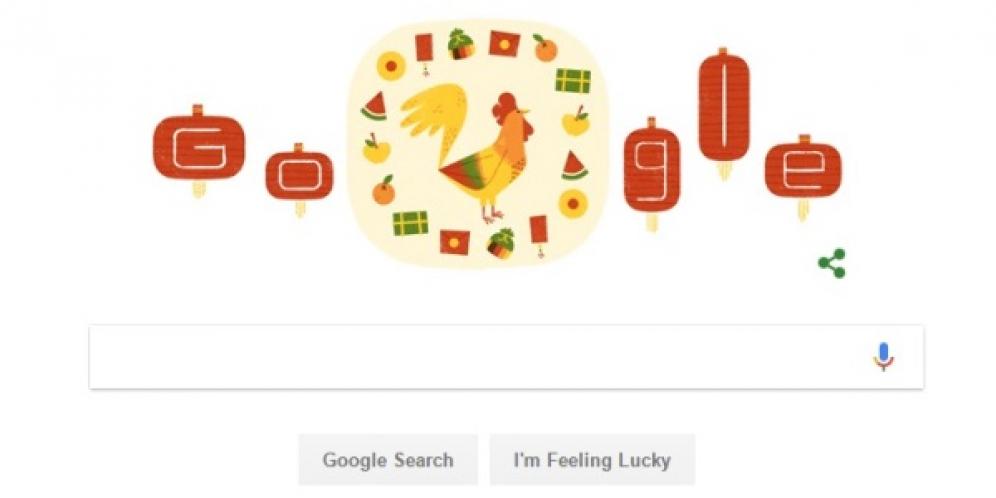This screenshot has width=996, height=498.
Task: Click the capital G red lantern
Action: pos(199,147)
